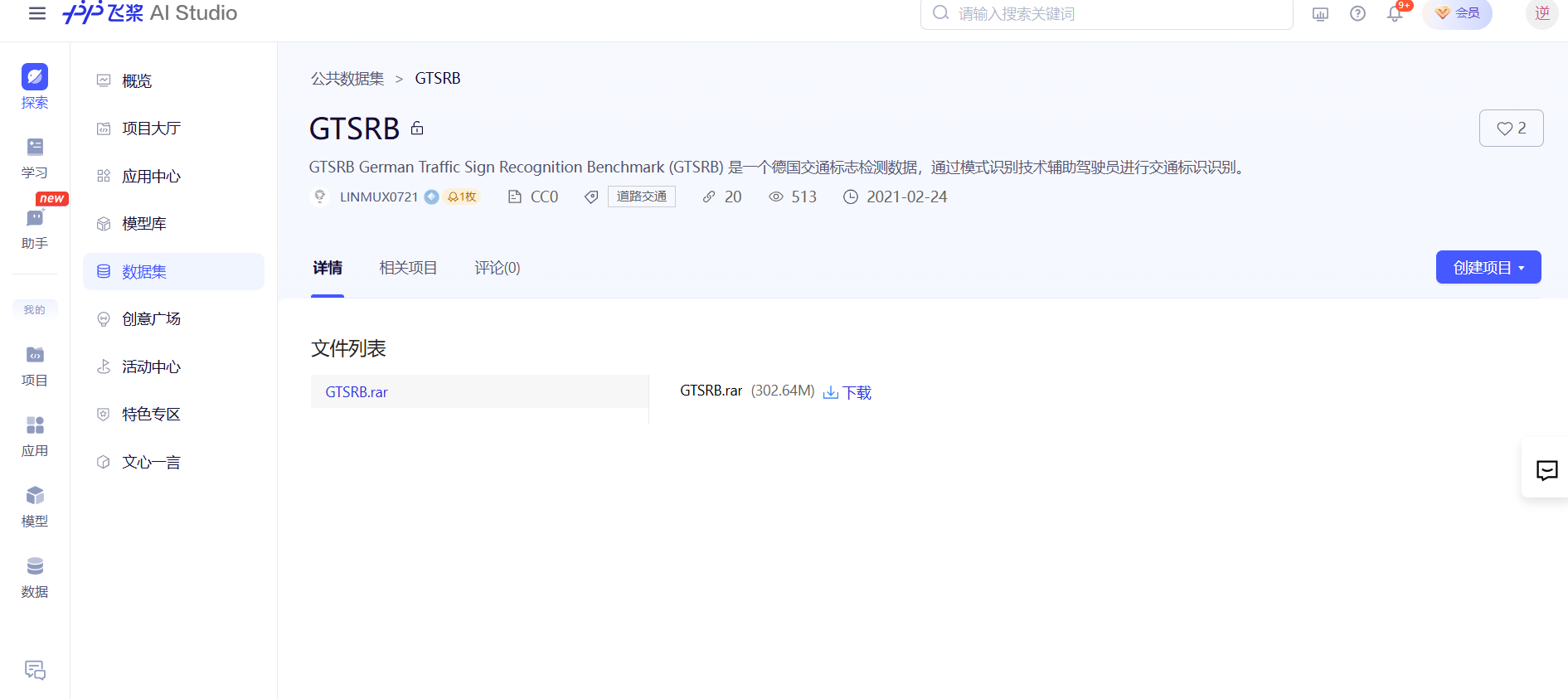Click the author avatar beside LINMUX0721

click(319, 197)
